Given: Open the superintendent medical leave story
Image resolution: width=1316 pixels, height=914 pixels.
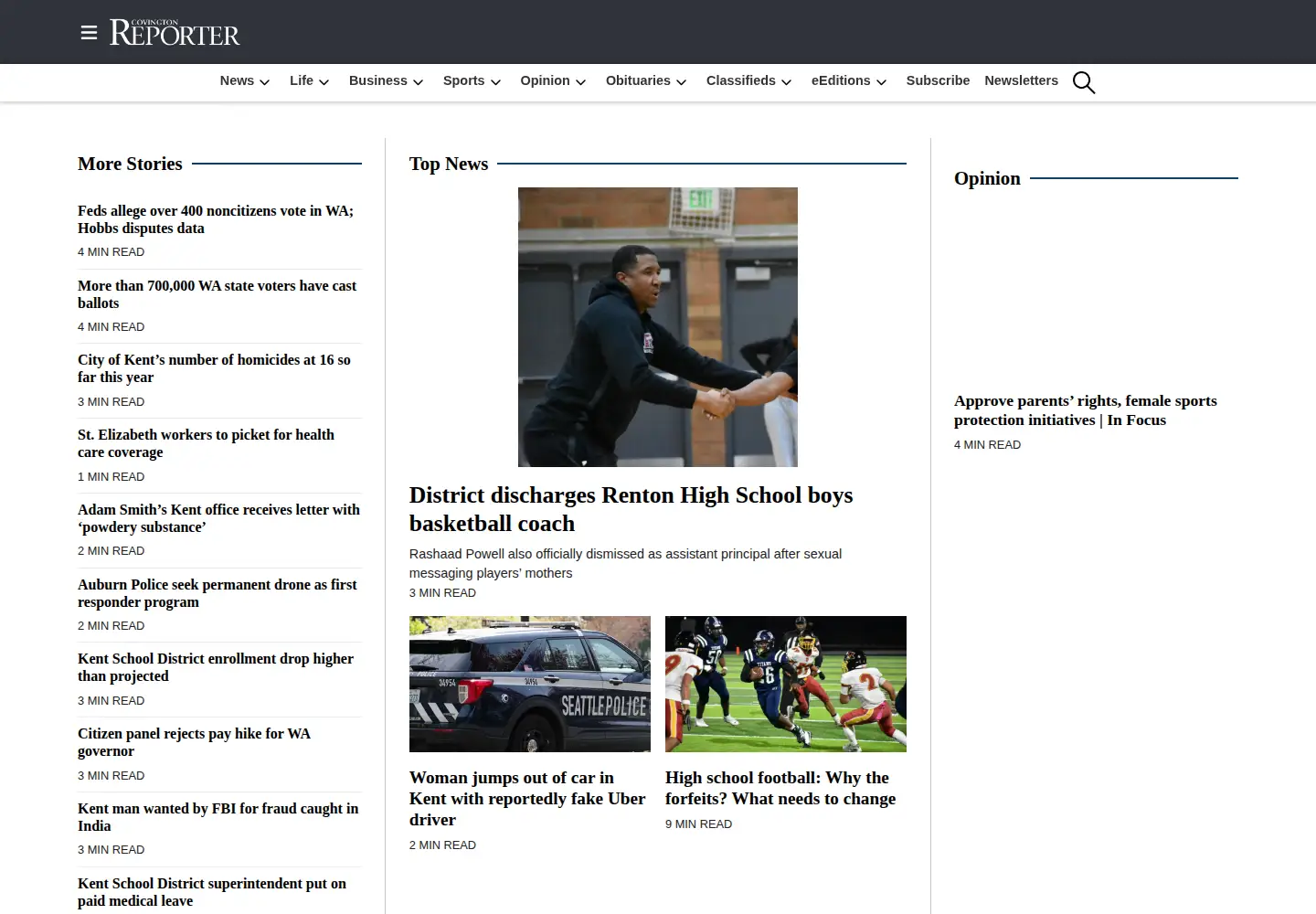Looking at the screenshot, I should 212,892.
